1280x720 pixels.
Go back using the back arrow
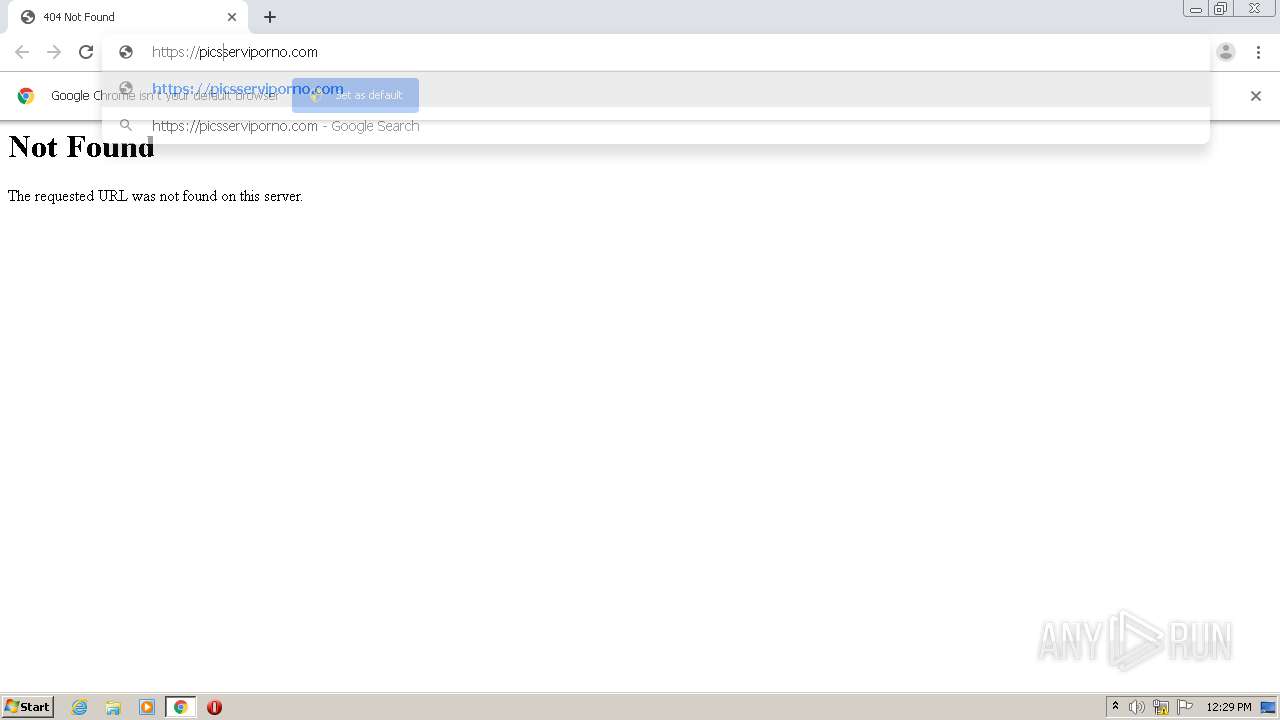[x=22, y=52]
